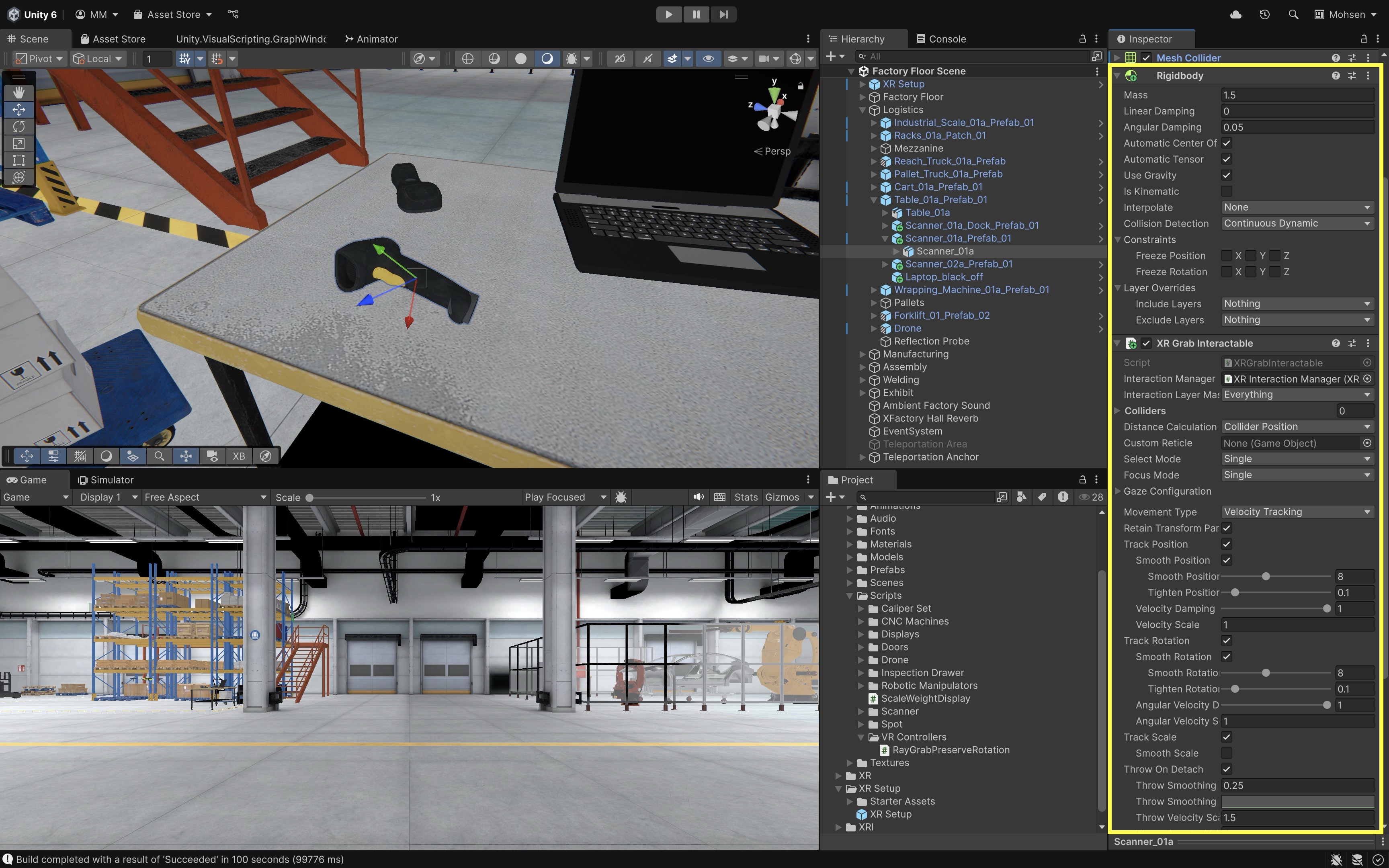Image resolution: width=1389 pixels, height=868 pixels.
Task: Enable the Is Kinematic checkbox
Action: [x=1227, y=191]
